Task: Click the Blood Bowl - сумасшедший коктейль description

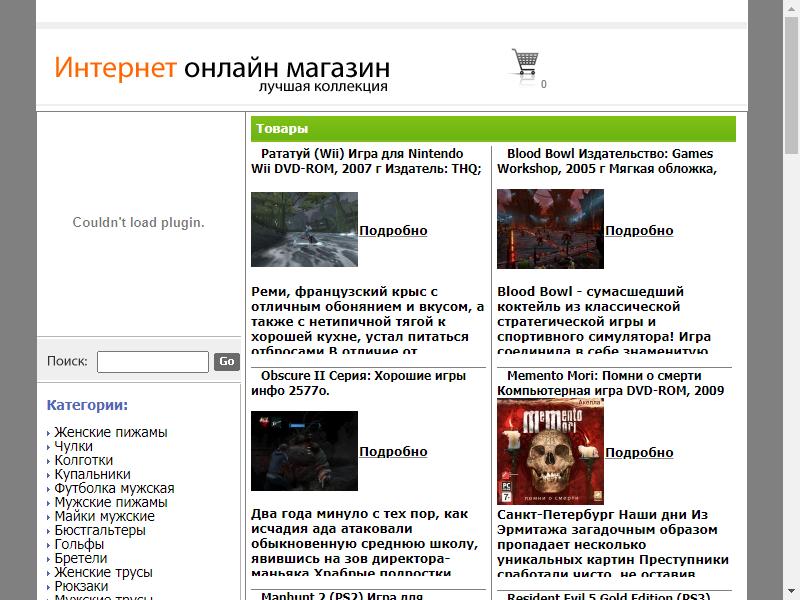Action: 604,320
